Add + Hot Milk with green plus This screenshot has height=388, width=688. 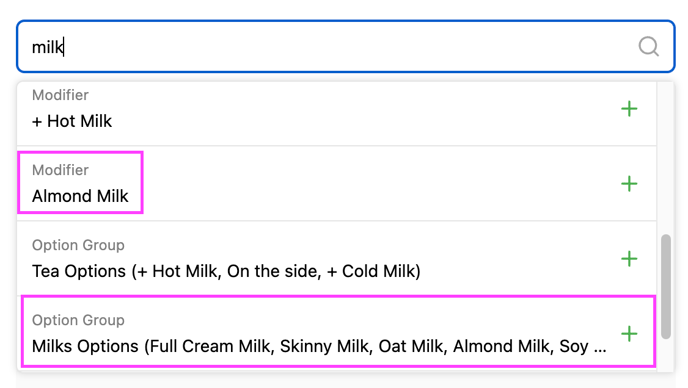click(629, 109)
